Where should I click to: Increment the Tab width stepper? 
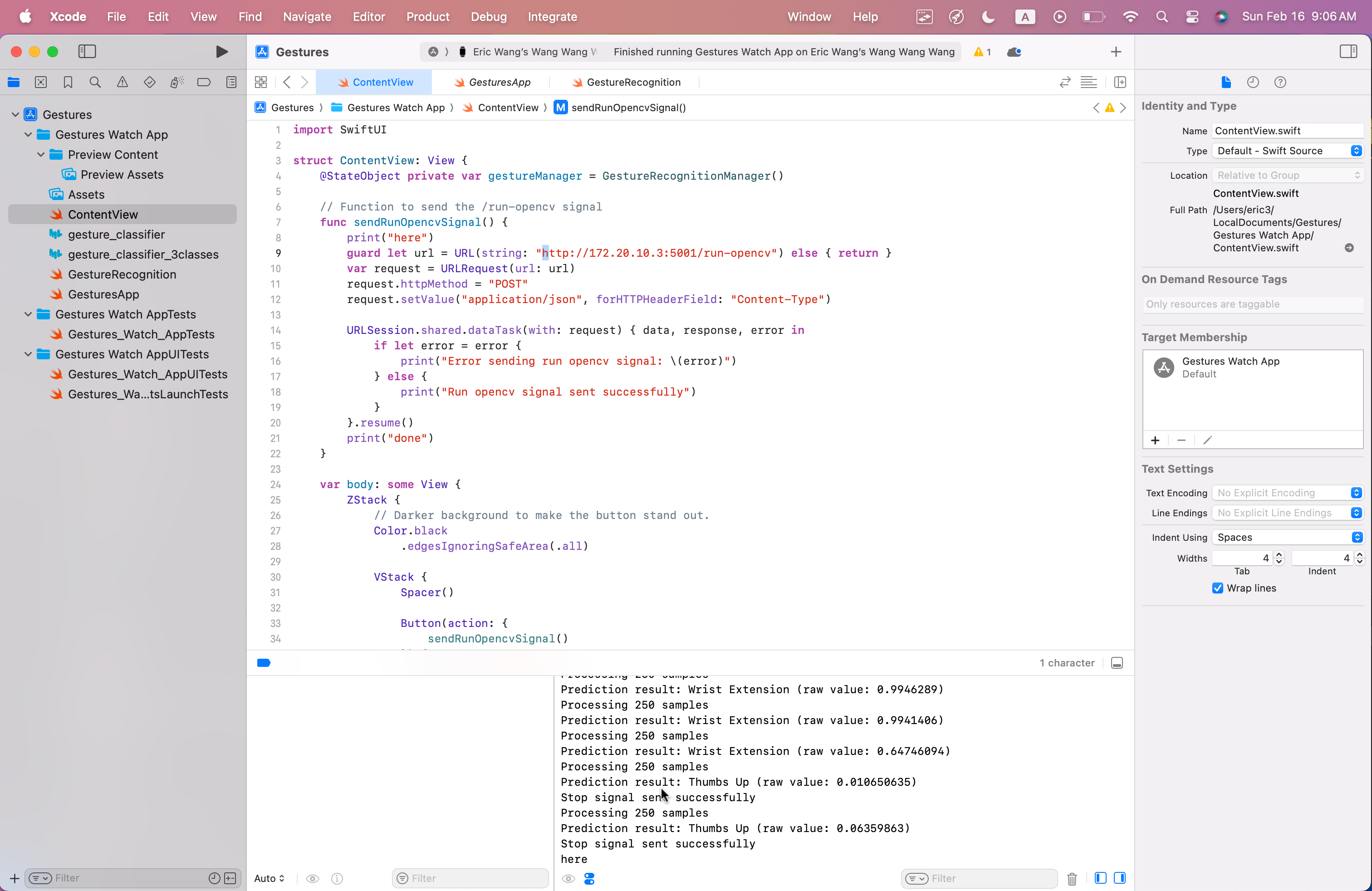(x=1279, y=554)
